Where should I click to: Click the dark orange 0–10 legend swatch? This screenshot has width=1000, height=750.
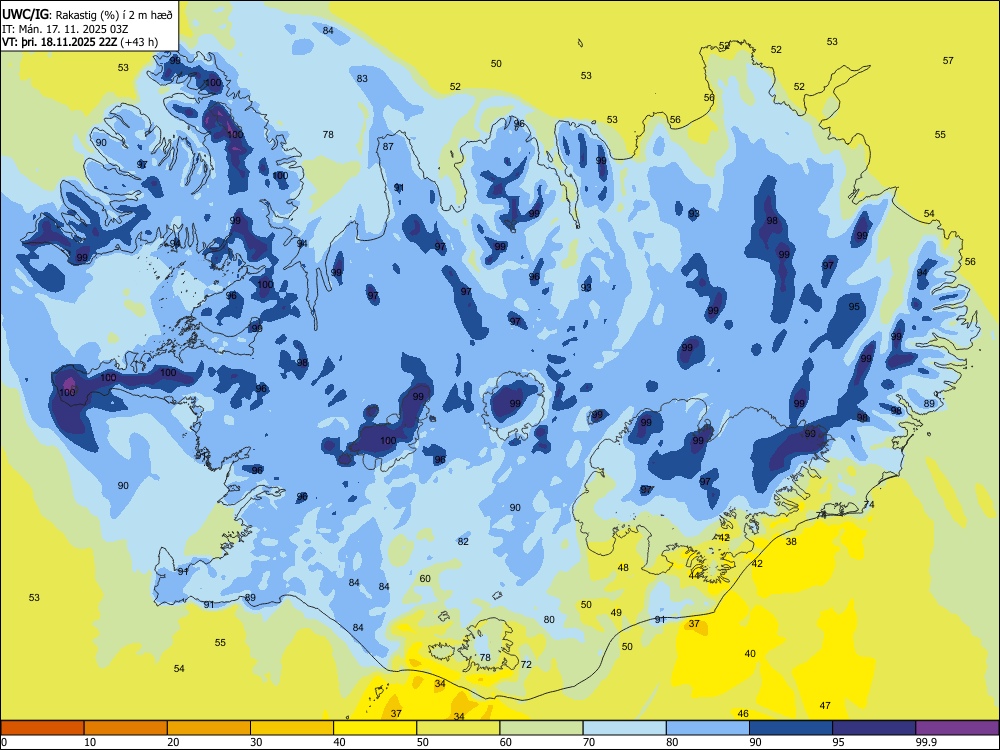point(42,728)
